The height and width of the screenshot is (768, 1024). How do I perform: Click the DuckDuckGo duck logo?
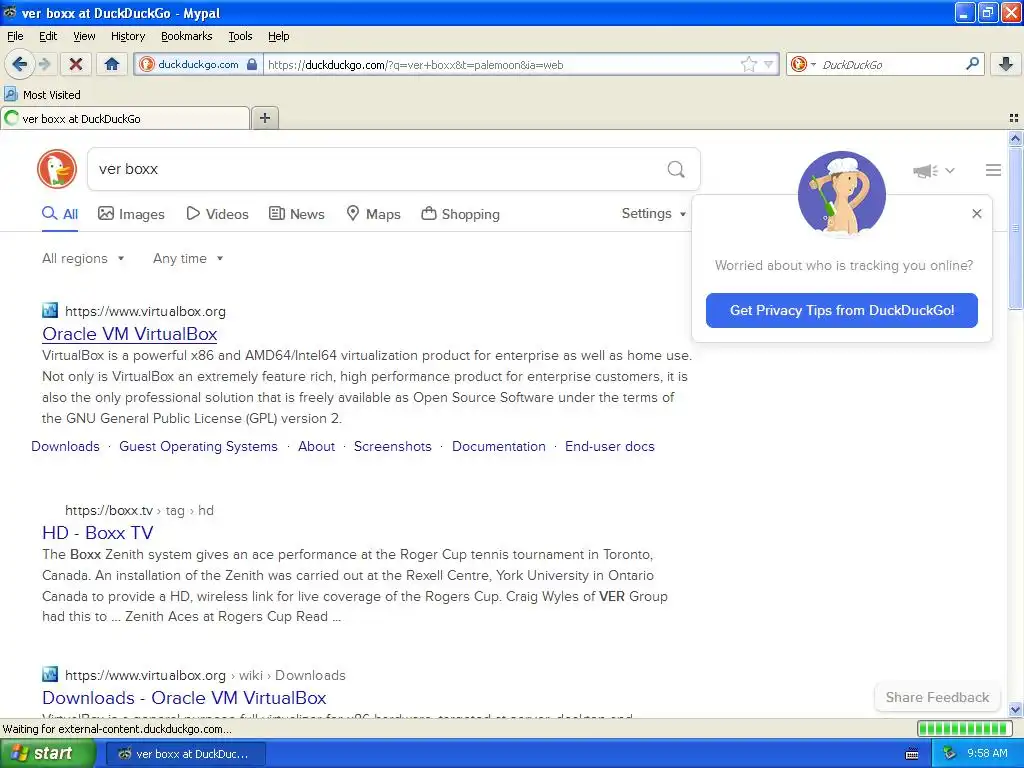tap(57, 169)
